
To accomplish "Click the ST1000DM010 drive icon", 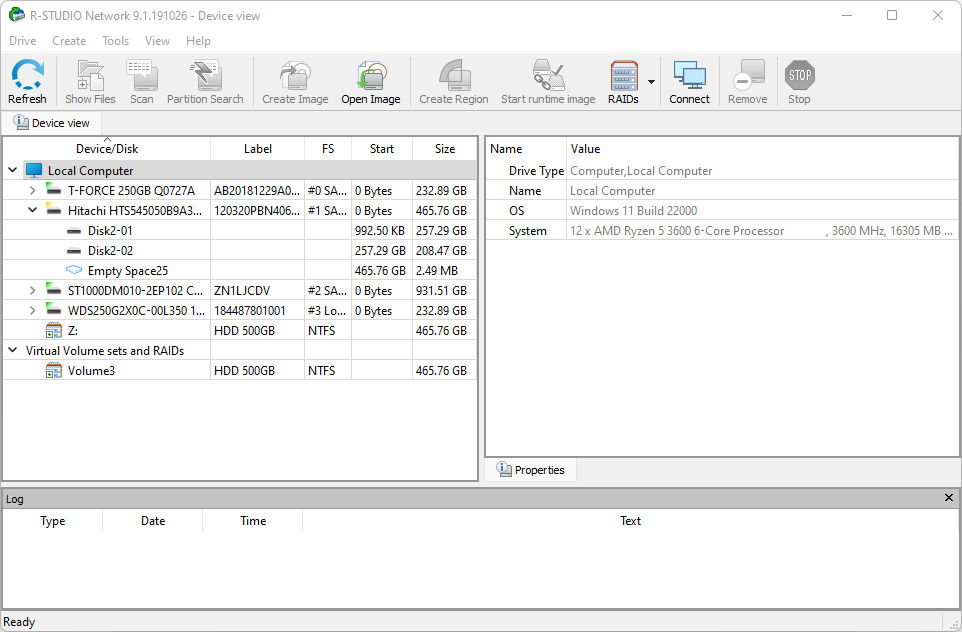I will click(53, 290).
